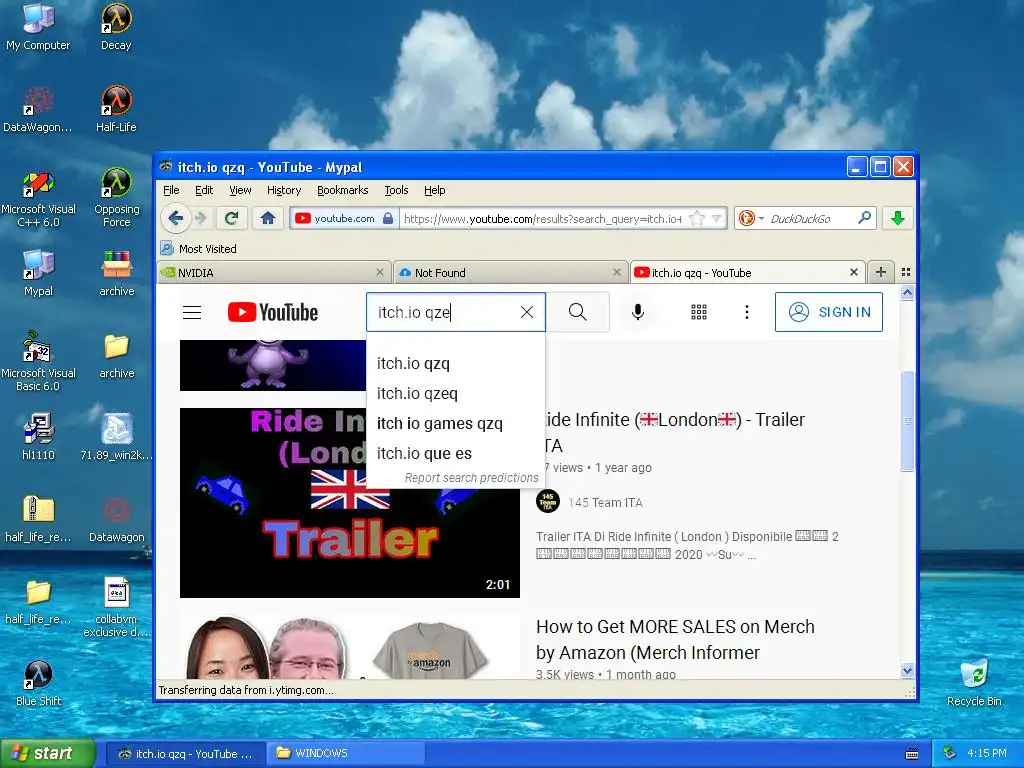Select the hl1110 desktop icon
Viewport: 1024px width, 768px height.
(x=39, y=437)
